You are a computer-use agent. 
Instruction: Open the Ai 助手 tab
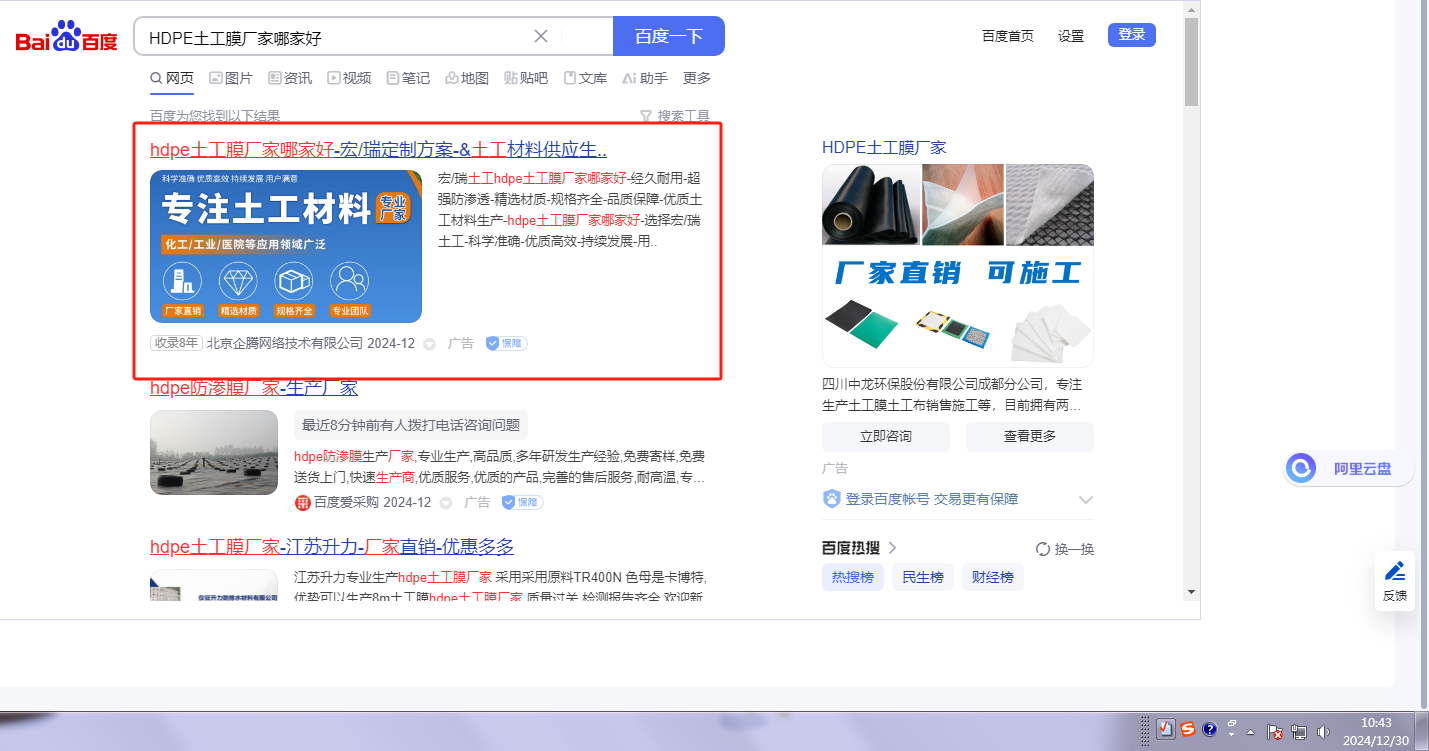tap(644, 78)
